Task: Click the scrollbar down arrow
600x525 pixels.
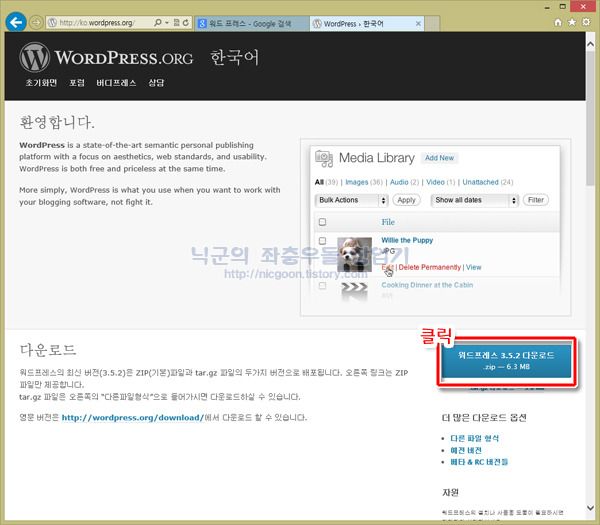Action: pyautogui.click(x=590, y=508)
